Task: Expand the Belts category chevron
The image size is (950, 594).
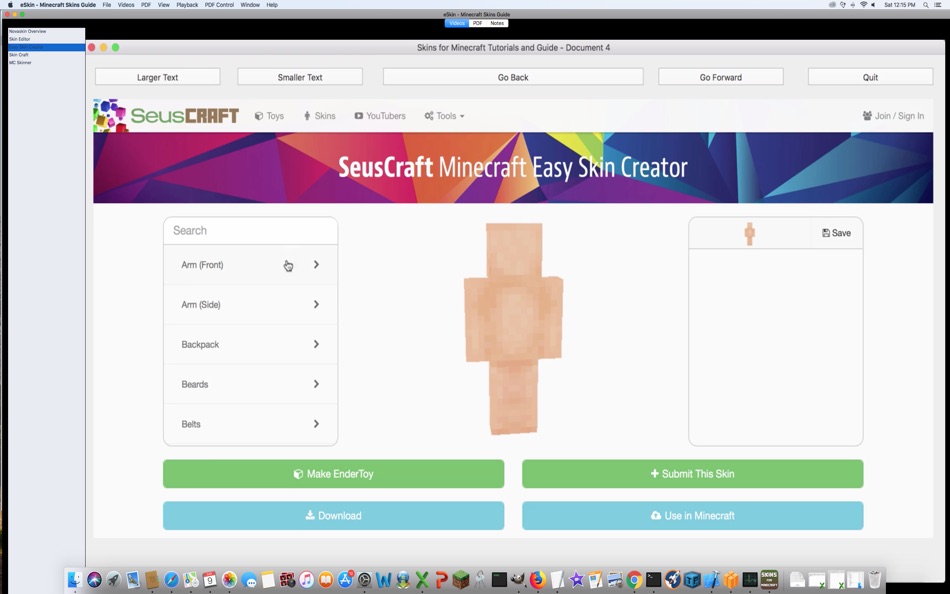Action: [x=316, y=424]
